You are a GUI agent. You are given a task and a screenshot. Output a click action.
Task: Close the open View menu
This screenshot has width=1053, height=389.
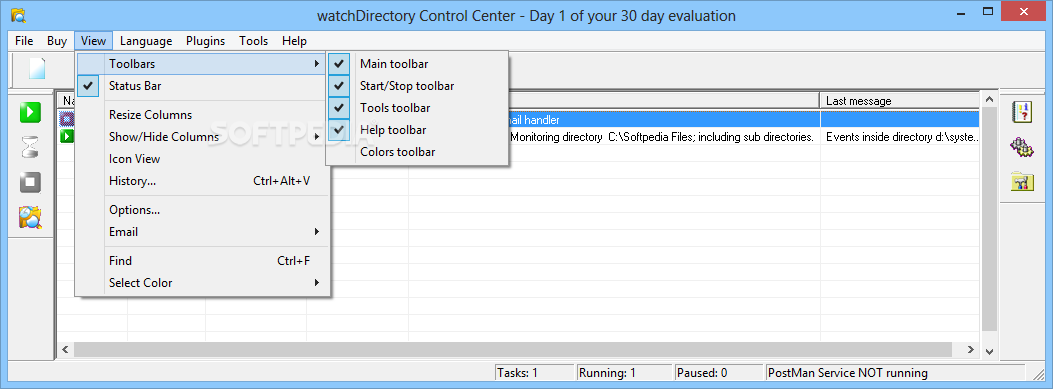93,41
